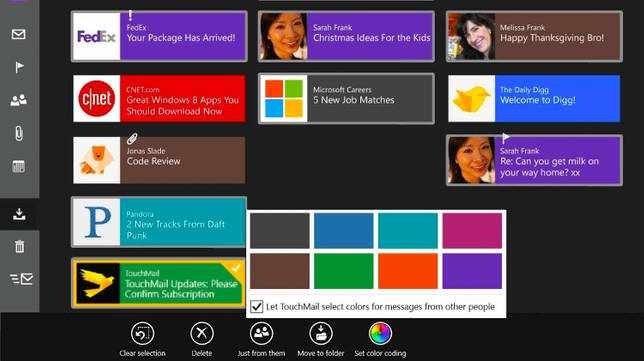Click the Microsoft logo on Careers message
644x361 pixels.
click(x=284, y=99)
